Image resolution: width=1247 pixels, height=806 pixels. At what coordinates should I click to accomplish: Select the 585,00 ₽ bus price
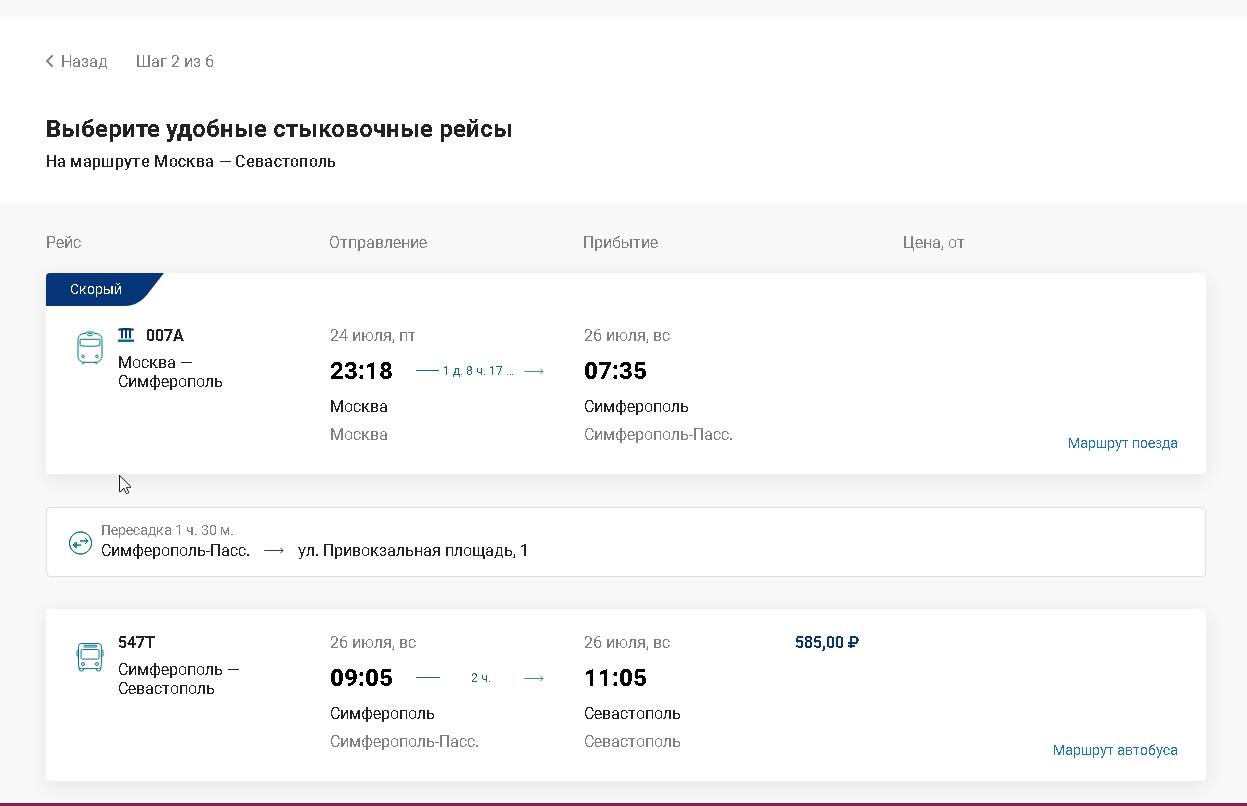827,642
